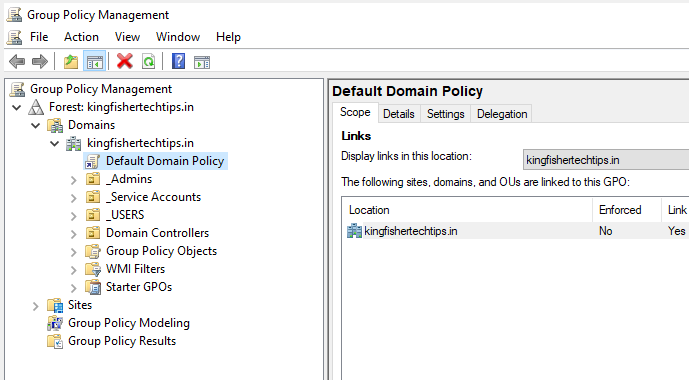Click the Domains node icon
The image size is (689, 380).
coord(55,126)
